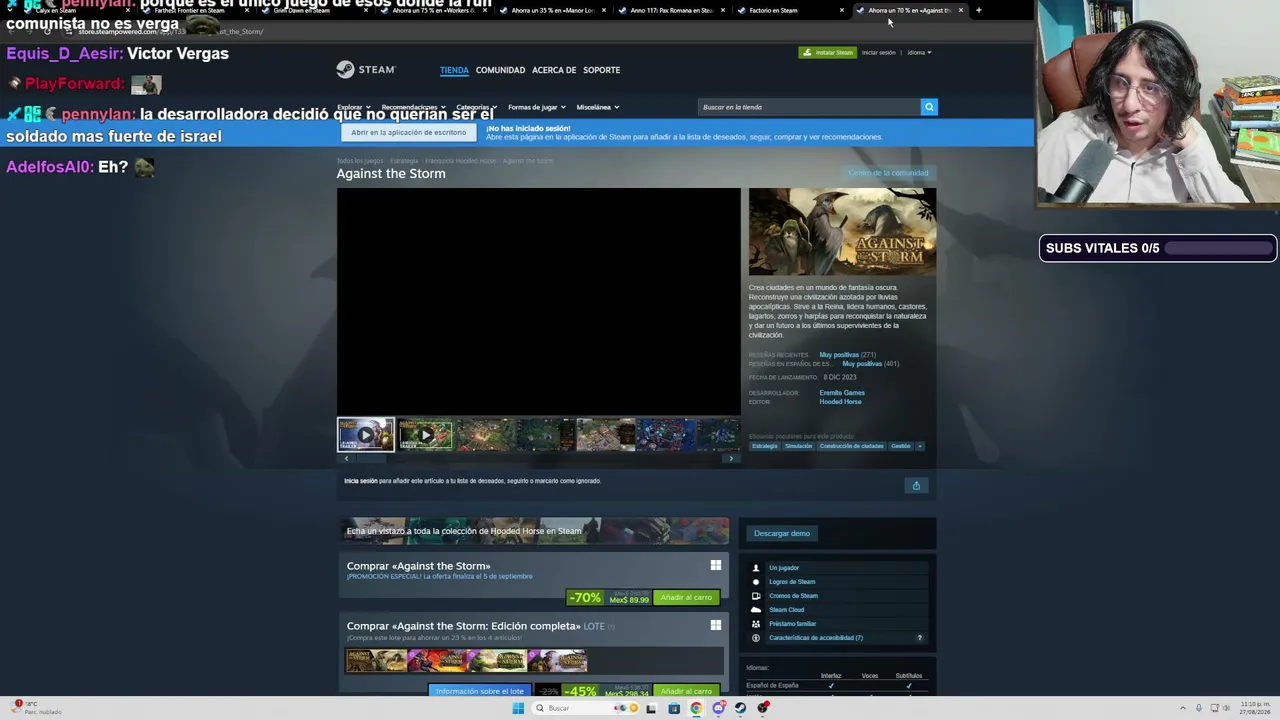Play the second trailer thumbnail in the gallery
The width and height of the screenshot is (1280, 720).
coord(426,435)
